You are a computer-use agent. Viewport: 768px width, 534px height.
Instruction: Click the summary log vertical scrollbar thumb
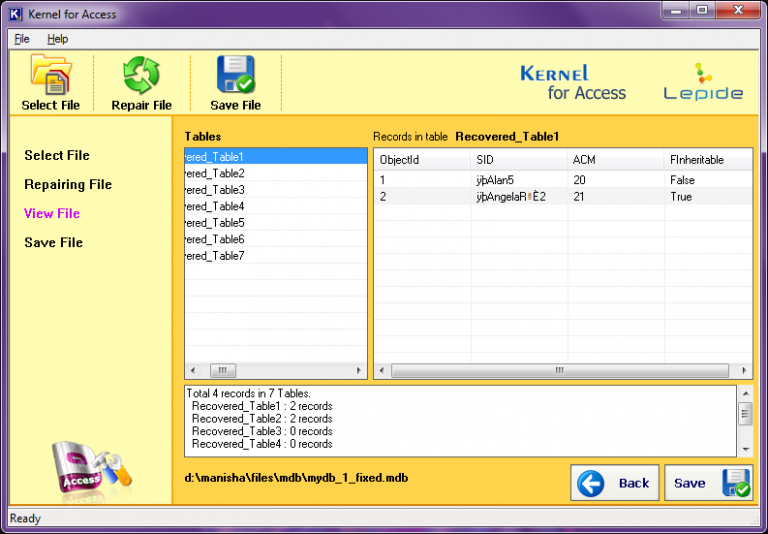[745, 414]
